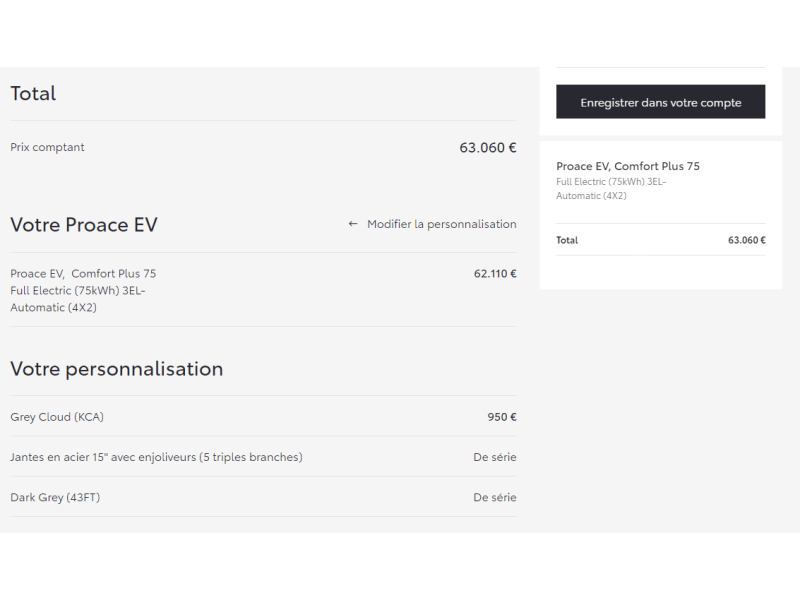Click the Proace EV, Comfort Plus 75 sidebar title
This screenshot has width=800, height=600.
coord(628,166)
